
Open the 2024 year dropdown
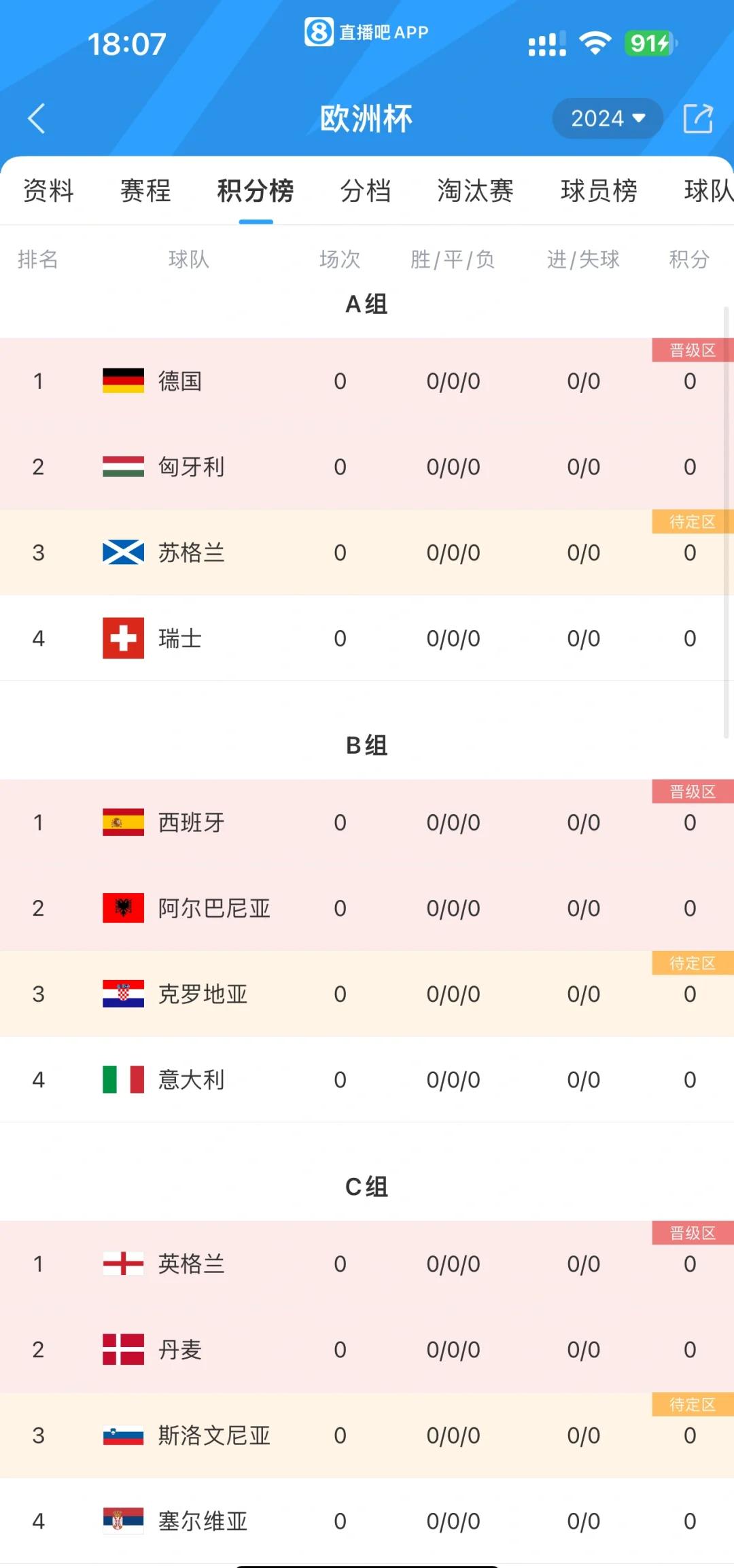(x=607, y=118)
